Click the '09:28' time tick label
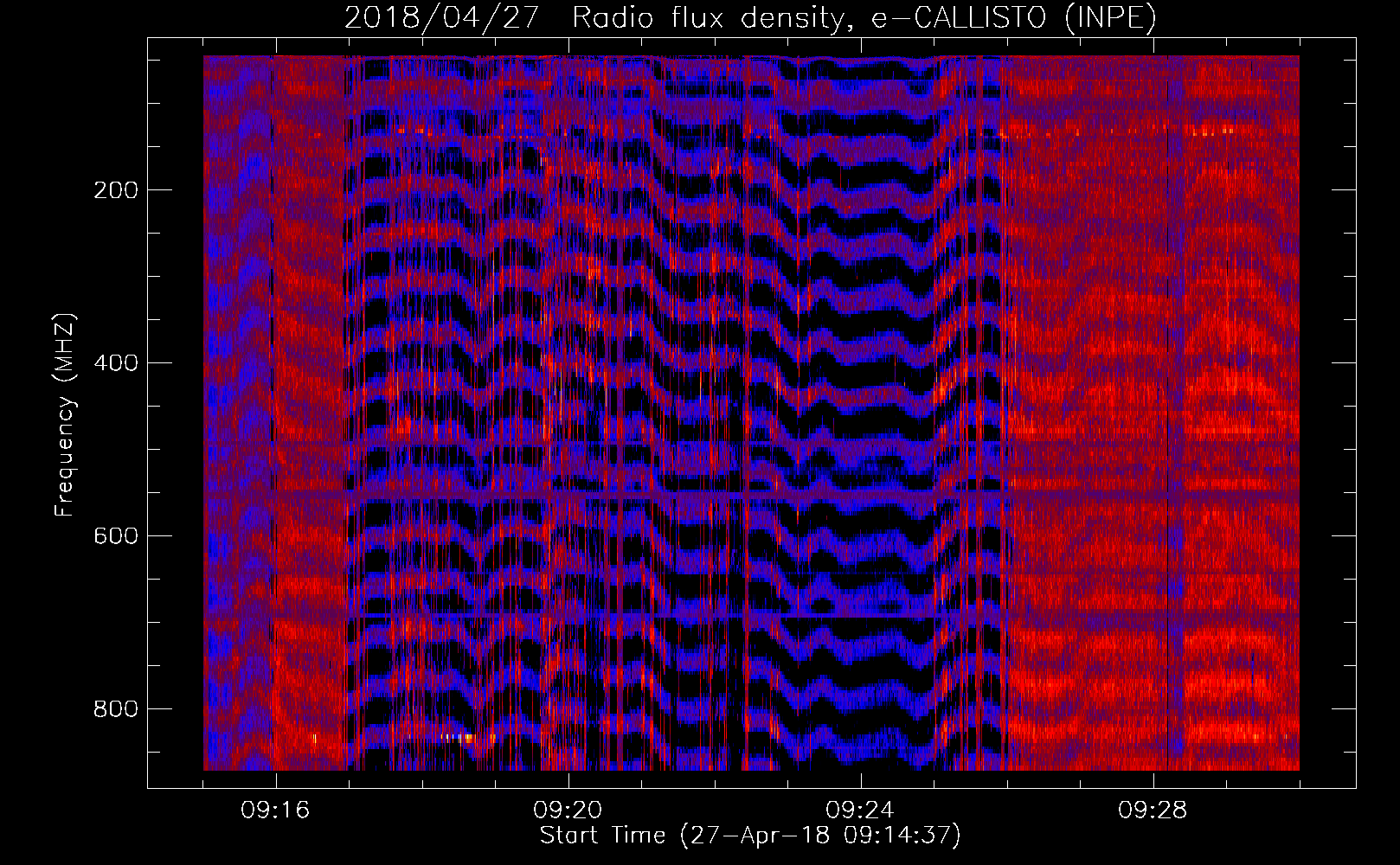Image resolution: width=1400 pixels, height=865 pixels. click(1153, 811)
